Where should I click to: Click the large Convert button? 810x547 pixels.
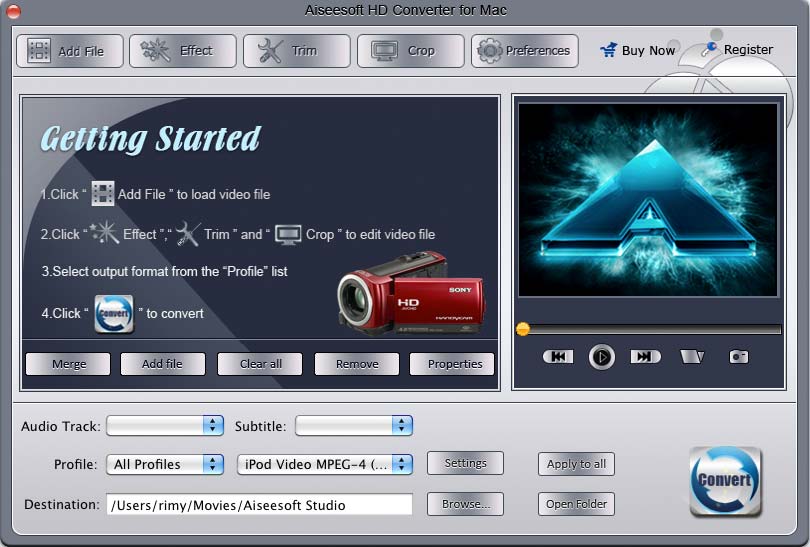(725, 481)
